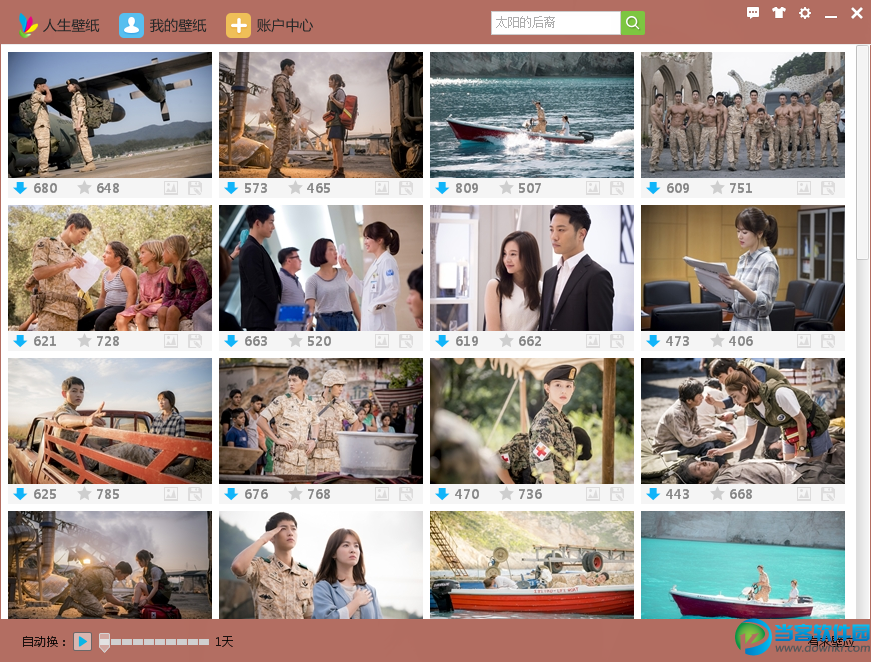Screen dimensions: 871x662
Task: Download the wallpaper with 625 downloads
Action: click(21, 494)
